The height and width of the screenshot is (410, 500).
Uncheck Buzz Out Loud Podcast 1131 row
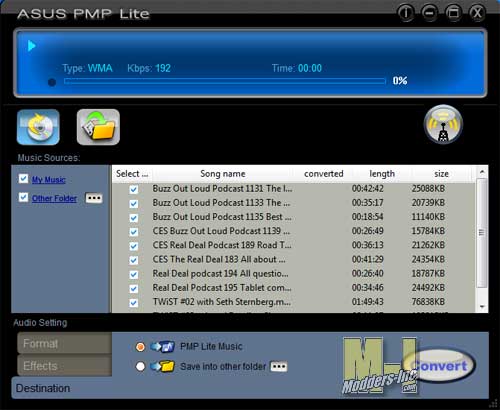[x=134, y=189]
